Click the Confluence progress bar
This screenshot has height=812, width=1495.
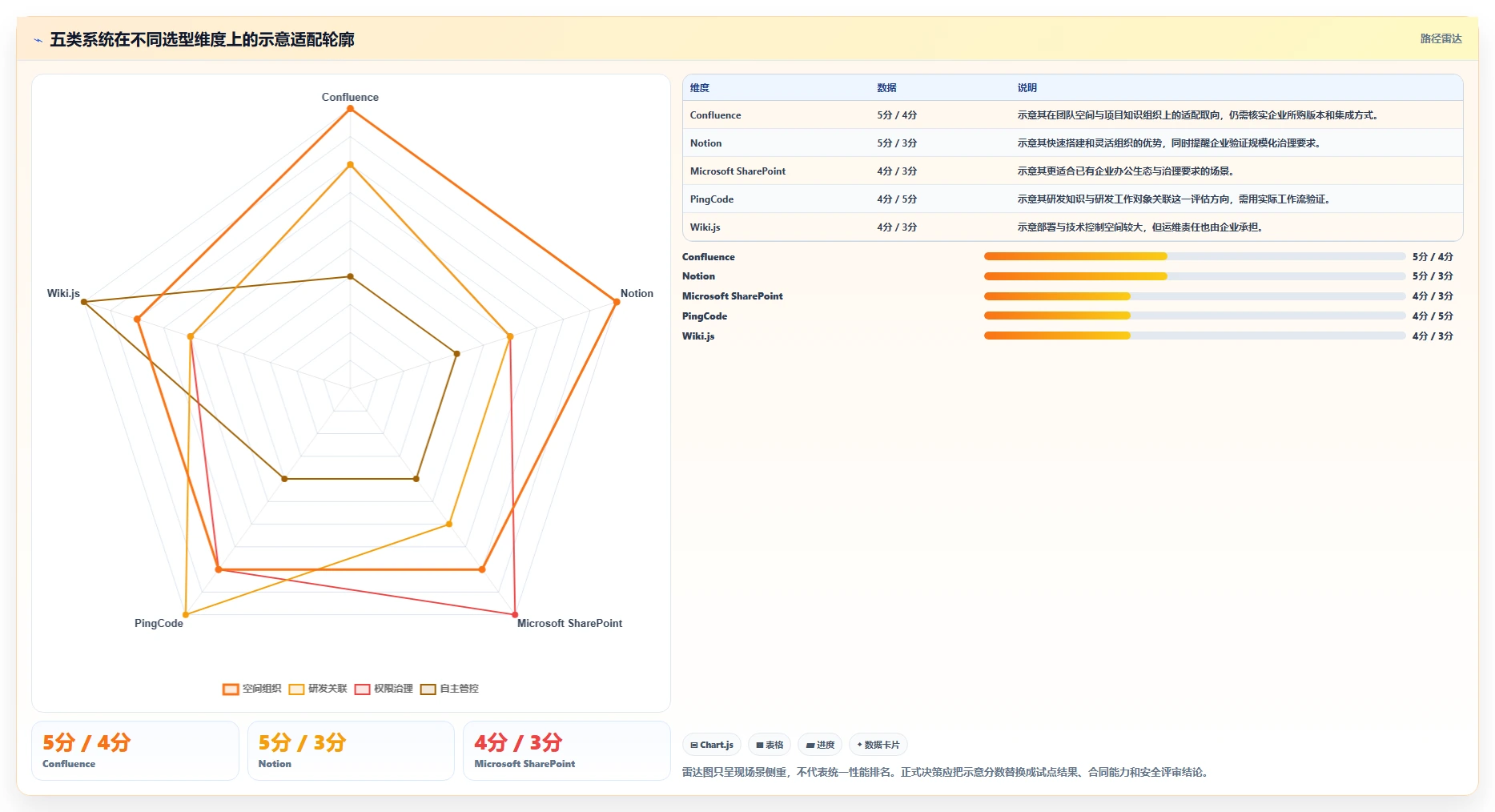pyautogui.click(x=1195, y=256)
